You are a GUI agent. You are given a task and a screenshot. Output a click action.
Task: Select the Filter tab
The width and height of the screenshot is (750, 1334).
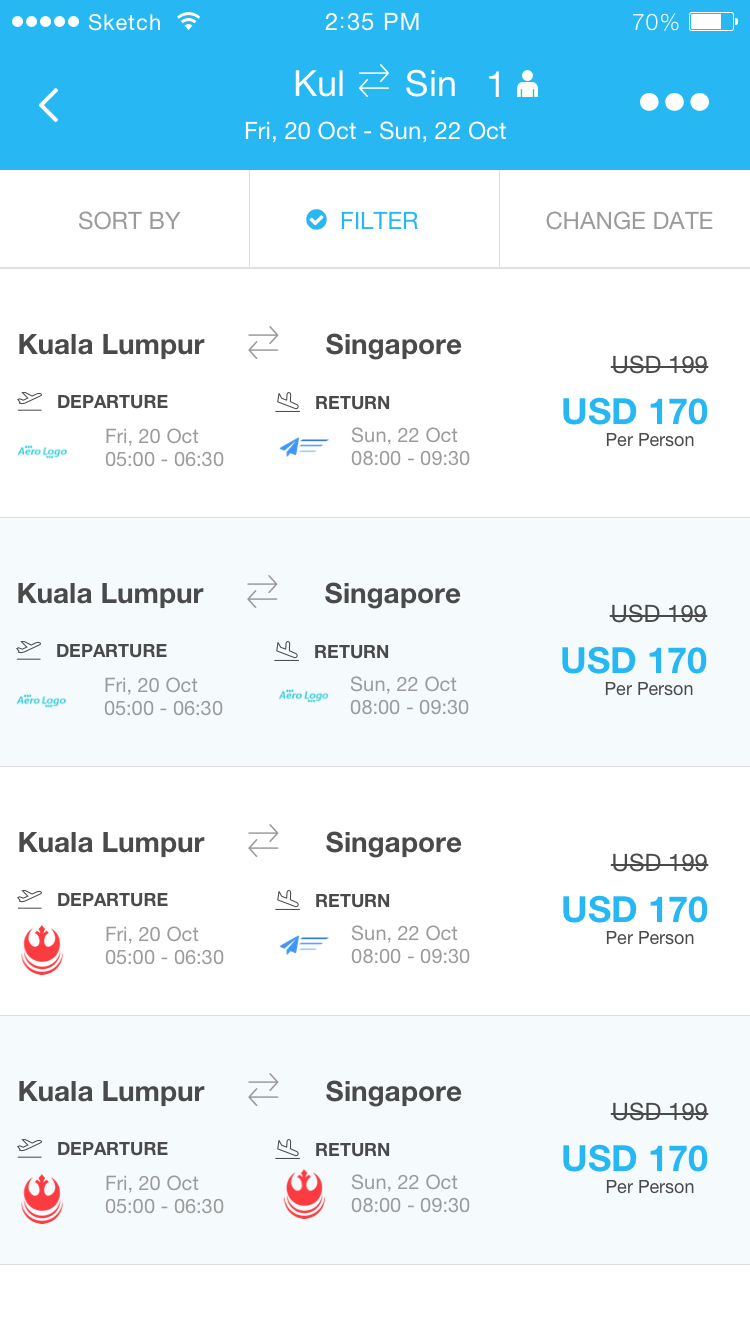[378, 221]
